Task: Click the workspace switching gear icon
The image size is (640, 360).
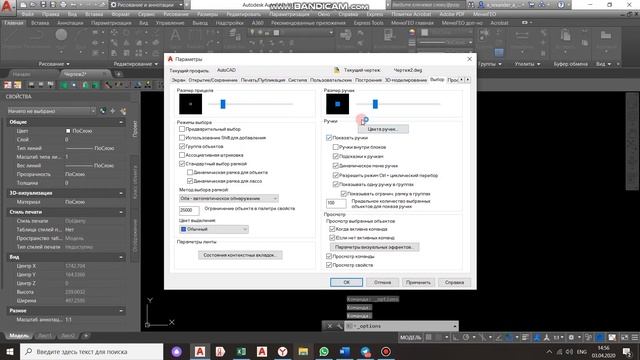Action: tap(571, 337)
